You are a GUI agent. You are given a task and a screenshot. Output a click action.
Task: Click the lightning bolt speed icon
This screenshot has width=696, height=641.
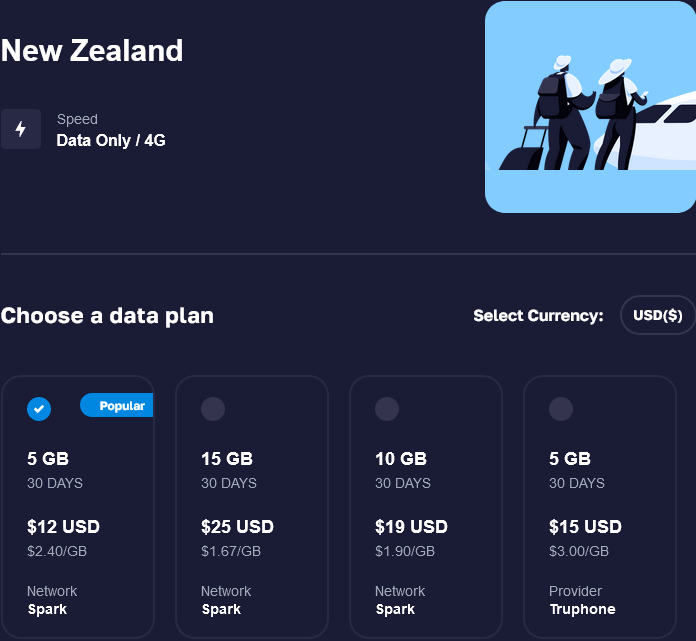21,129
